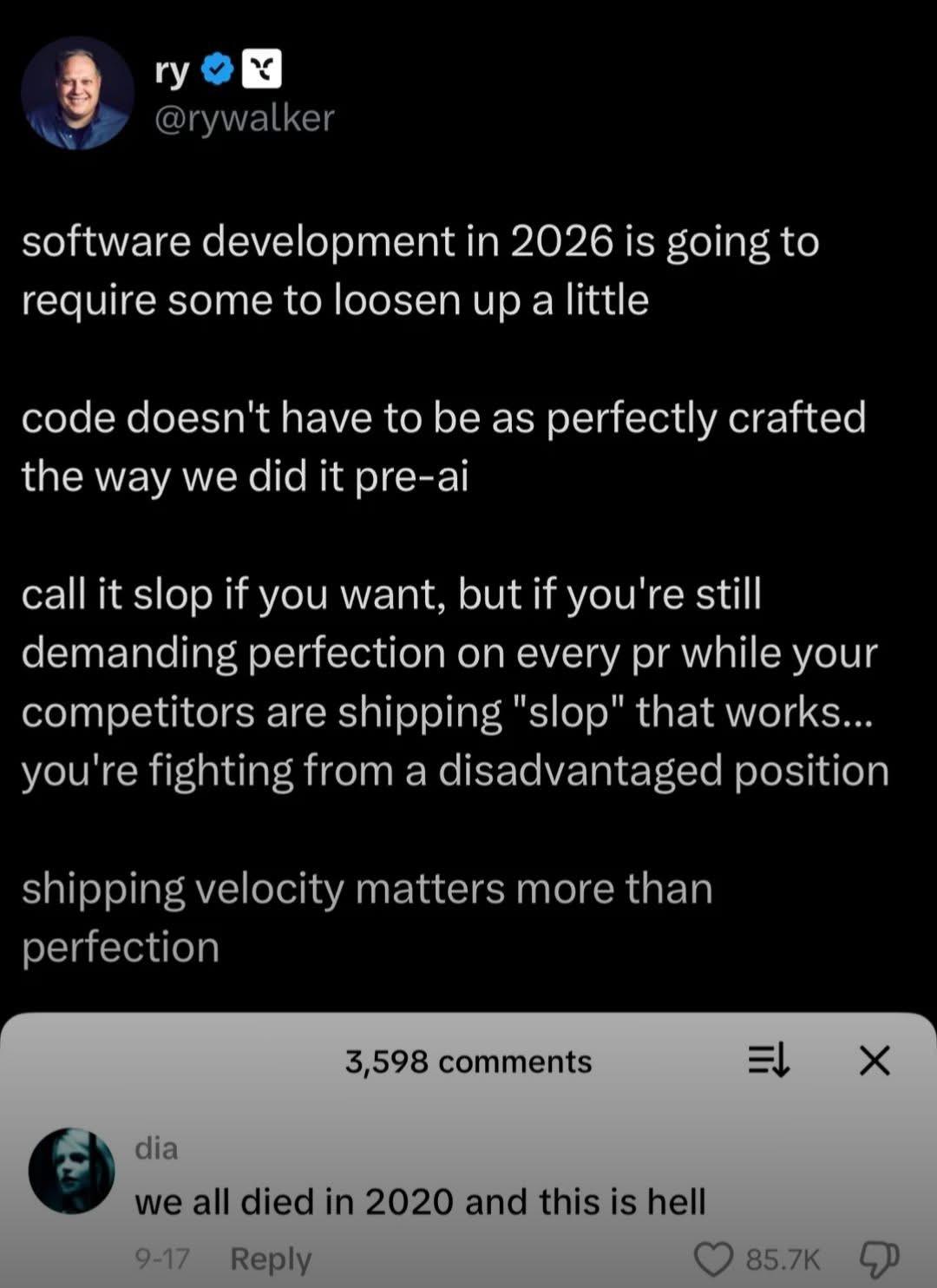Viewport: 937px width, 1288px height.
Task: Click the line "shipping velocity matters more than perfection"
Action: coord(366,917)
